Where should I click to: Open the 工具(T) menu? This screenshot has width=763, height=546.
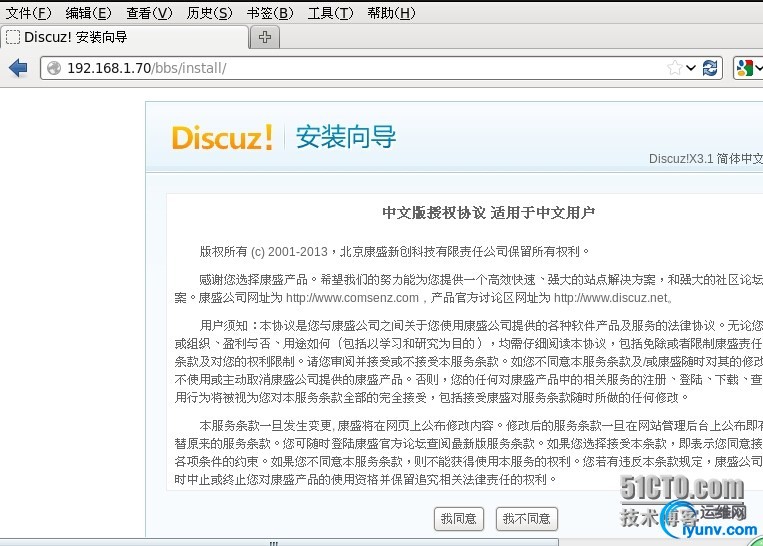pyautogui.click(x=330, y=13)
